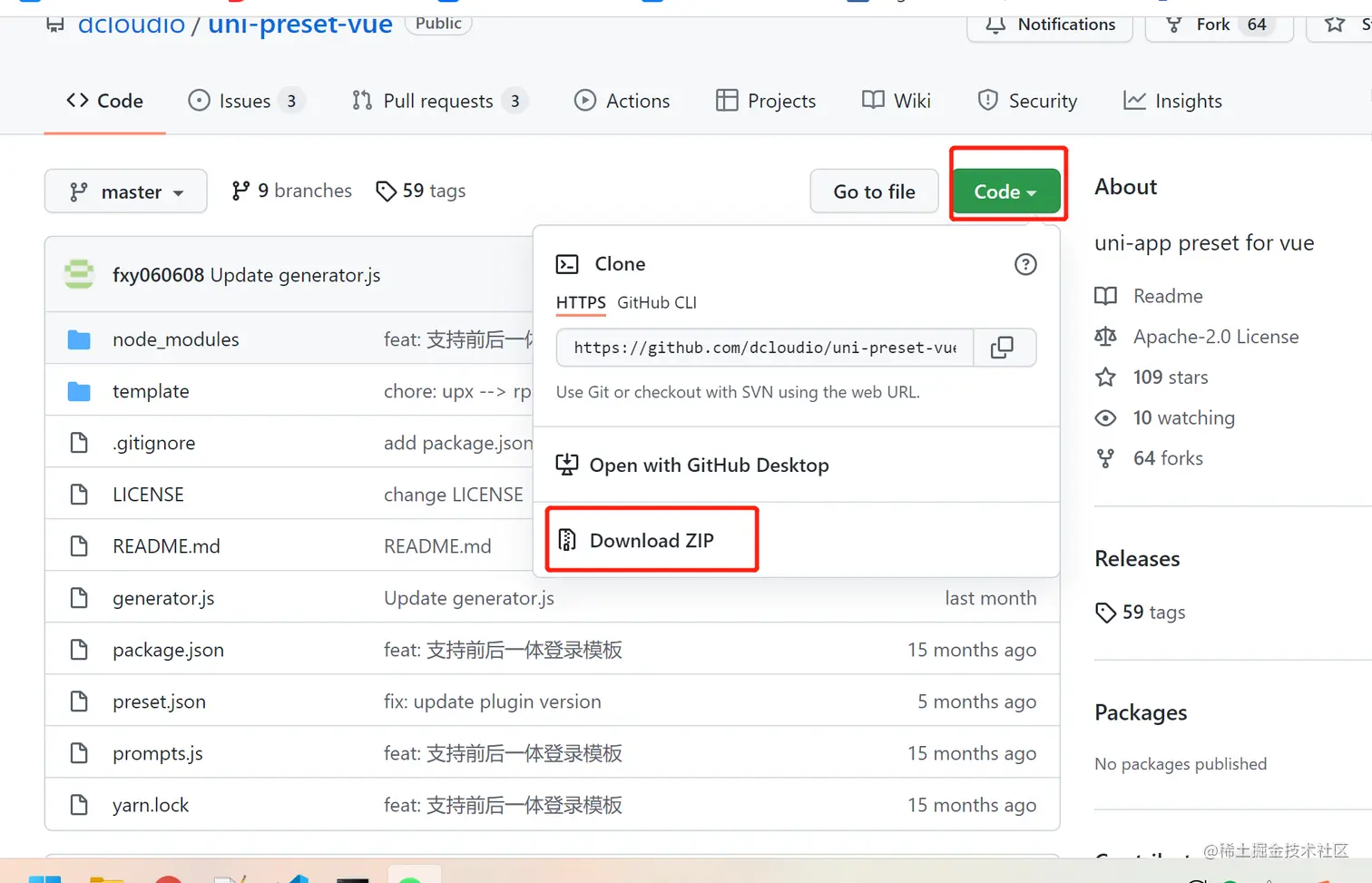Click Go to file button
The height and width of the screenshot is (883, 1372).
click(874, 191)
